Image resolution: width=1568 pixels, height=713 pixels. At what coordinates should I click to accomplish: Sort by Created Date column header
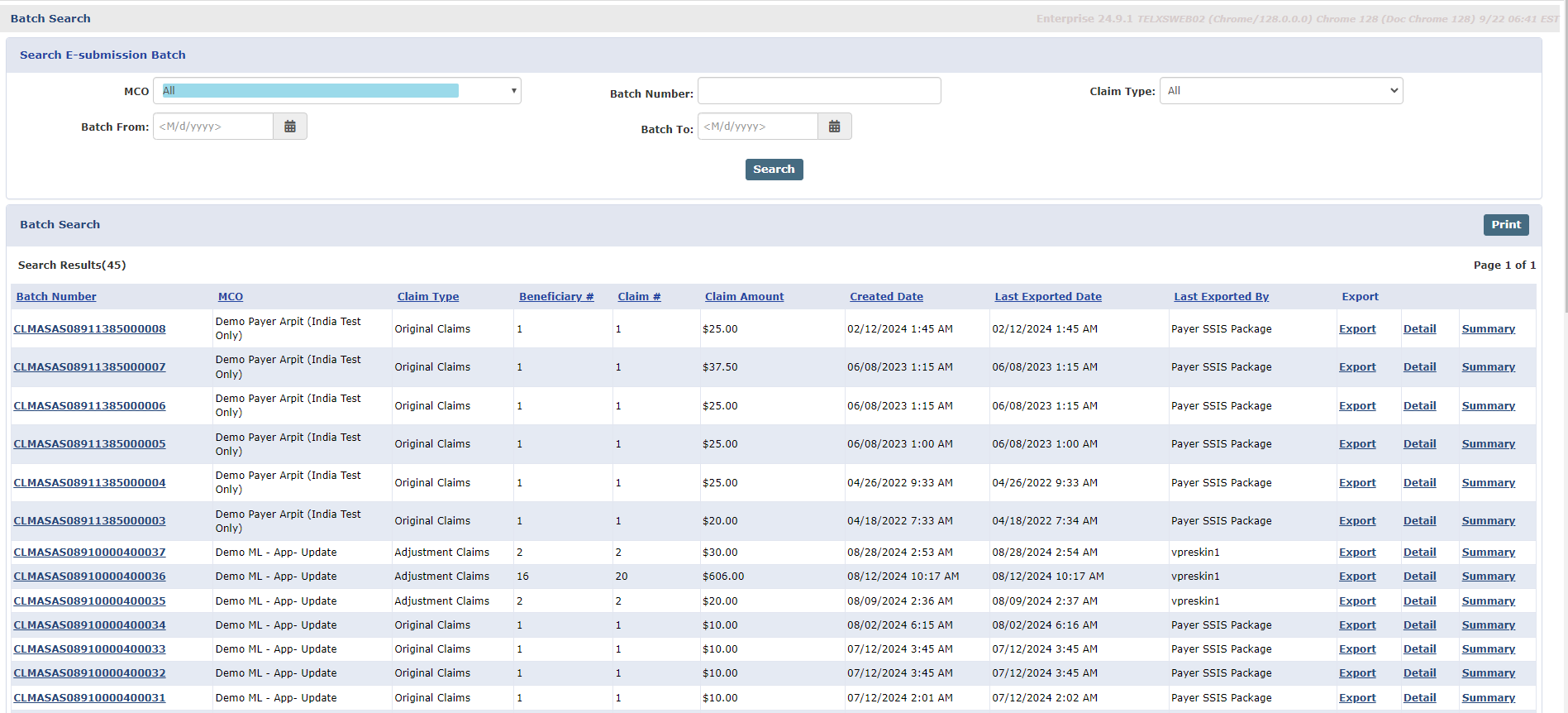886,297
